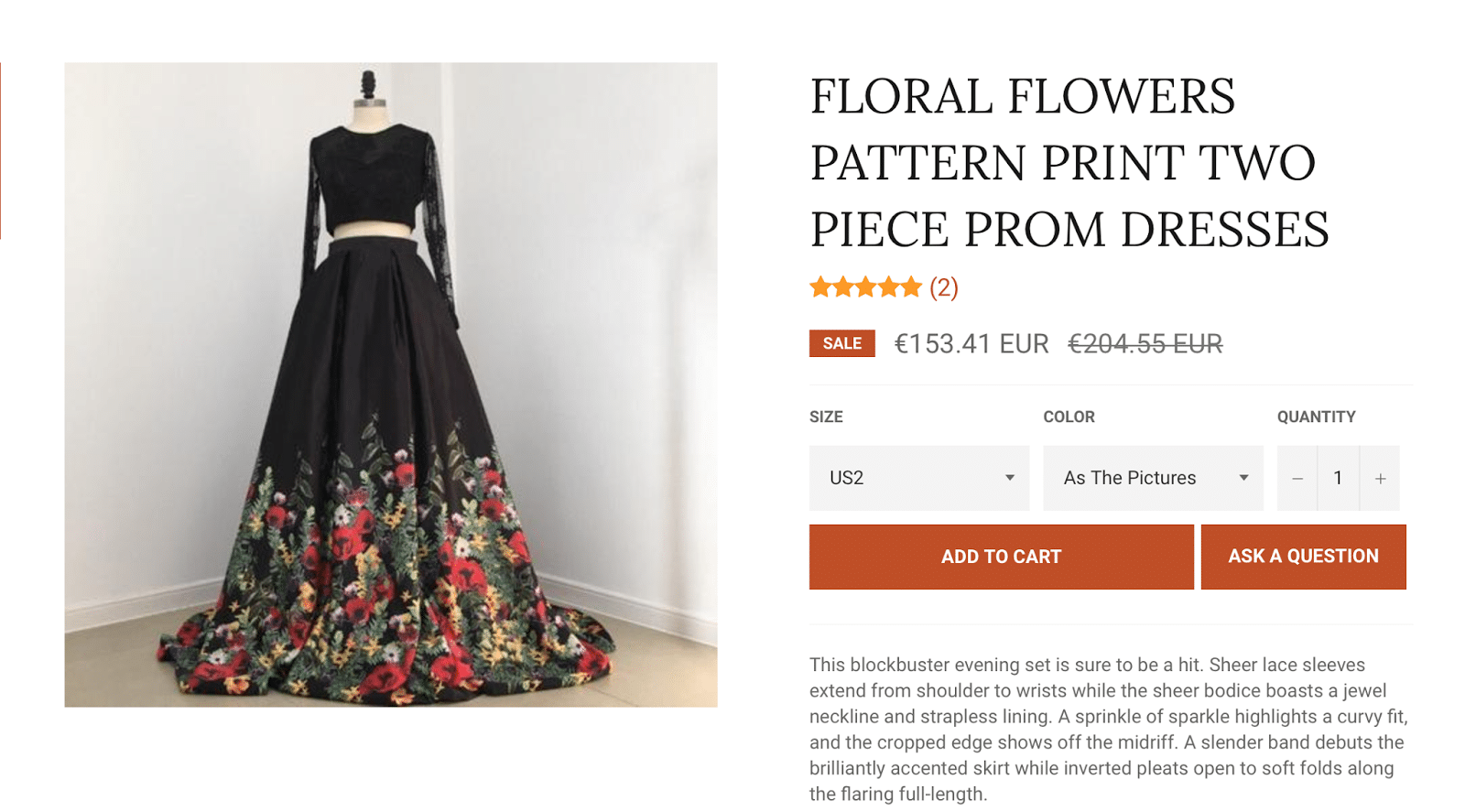Viewport: 1465px width, 812px height.
Task: Click the Color dropdown caret arrow
Action: point(1243,478)
